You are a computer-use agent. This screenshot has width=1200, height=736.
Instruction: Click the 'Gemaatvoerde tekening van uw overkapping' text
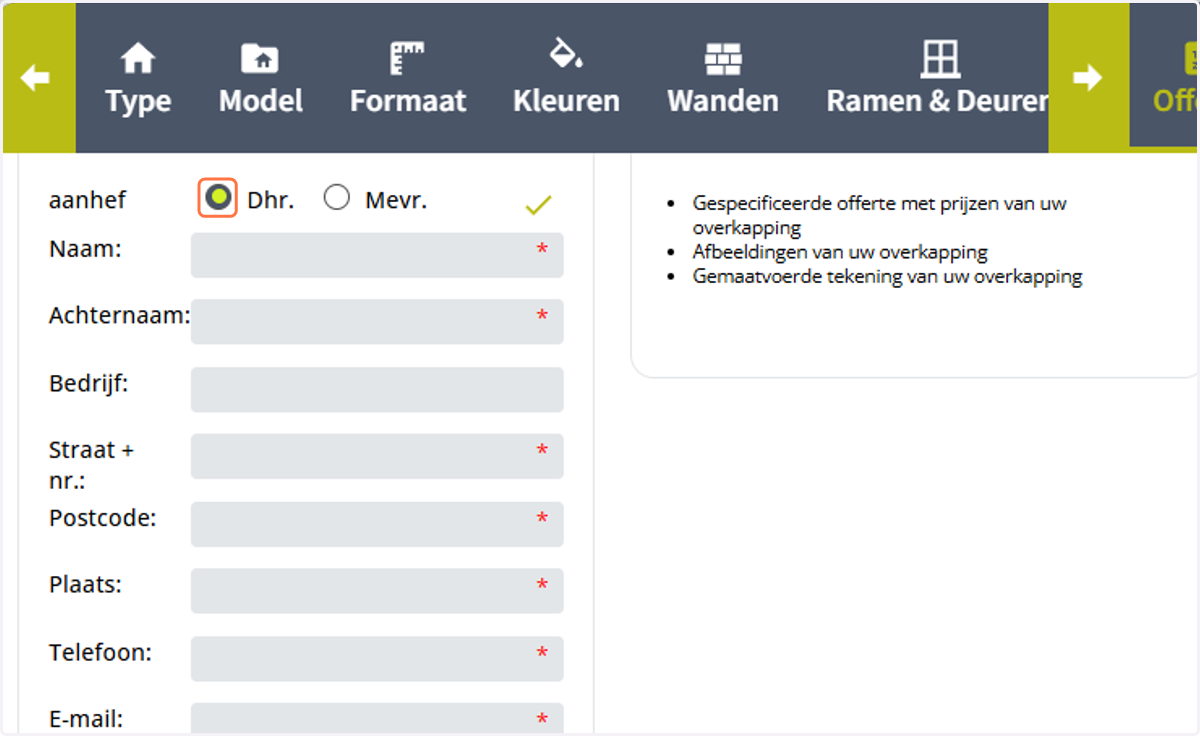click(887, 276)
